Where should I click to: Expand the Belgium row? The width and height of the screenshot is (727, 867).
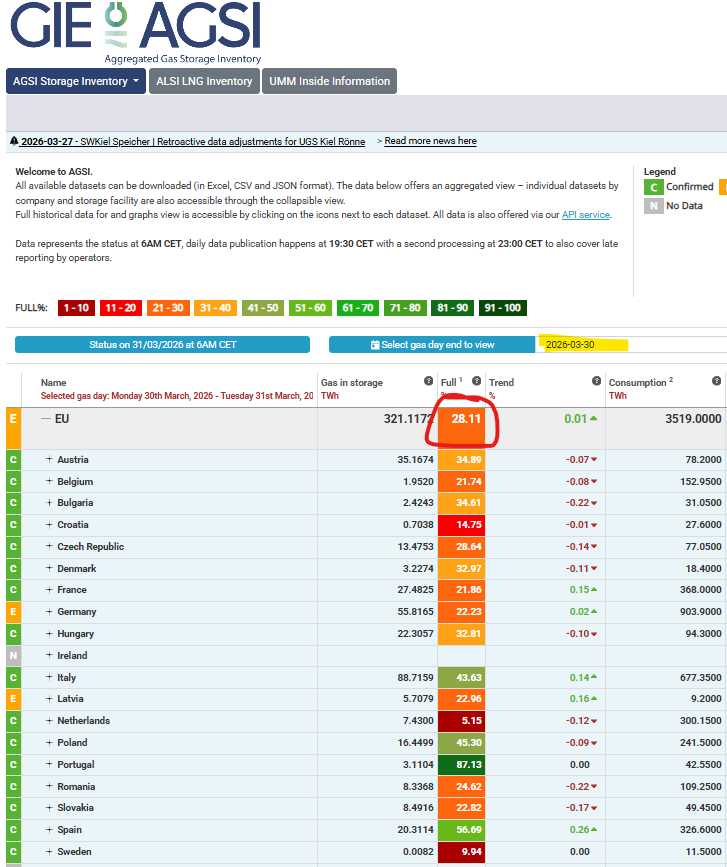(x=49, y=482)
